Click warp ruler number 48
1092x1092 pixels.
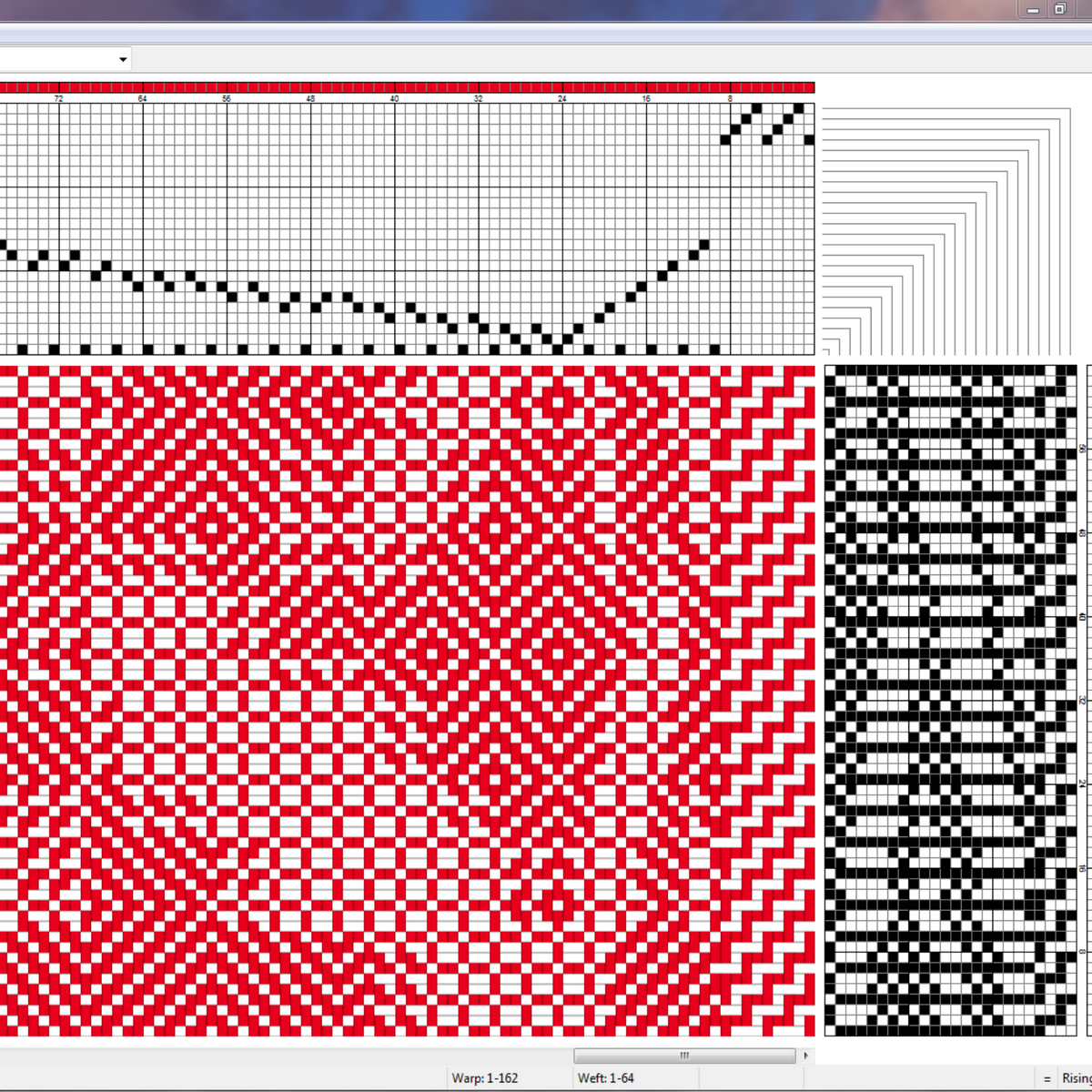pyautogui.click(x=310, y=98)
